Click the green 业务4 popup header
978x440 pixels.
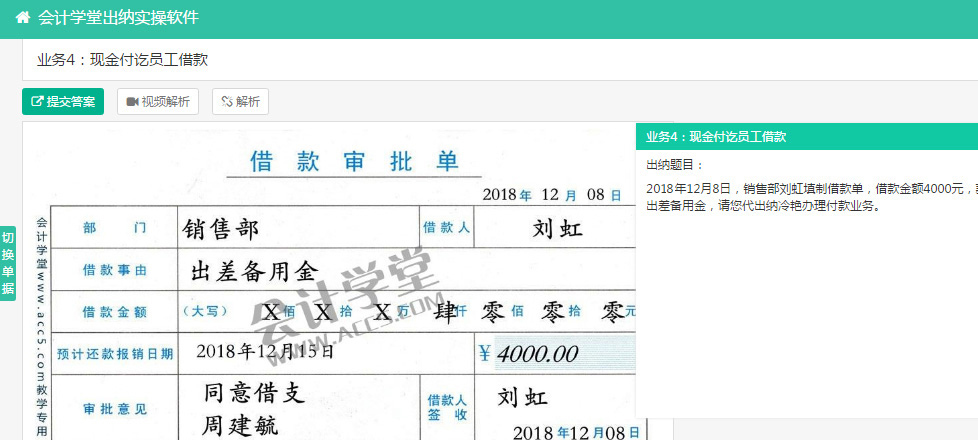click(x=805, y=136)
